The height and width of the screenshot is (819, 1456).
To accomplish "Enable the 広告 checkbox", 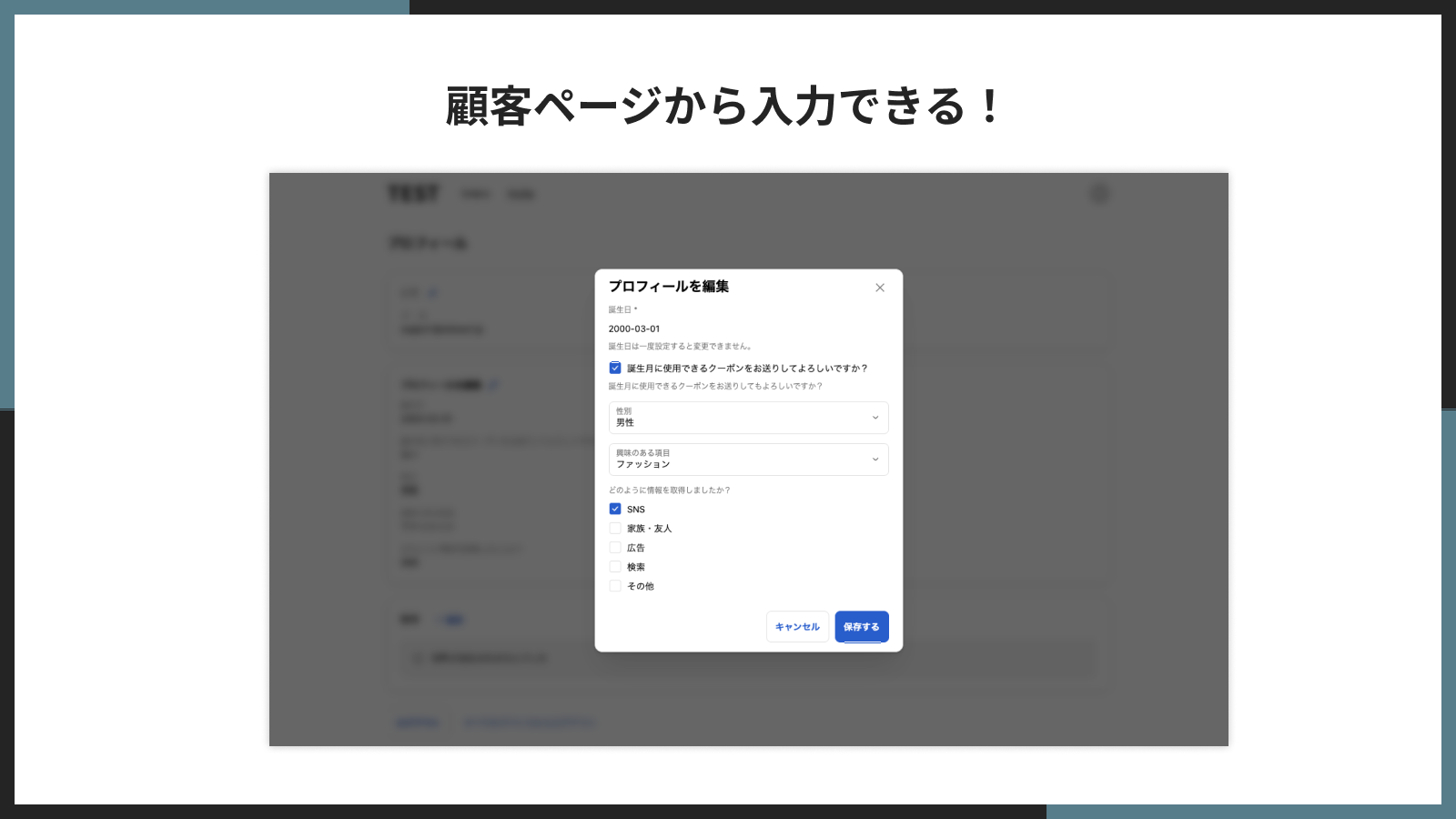I will point(615,547).
